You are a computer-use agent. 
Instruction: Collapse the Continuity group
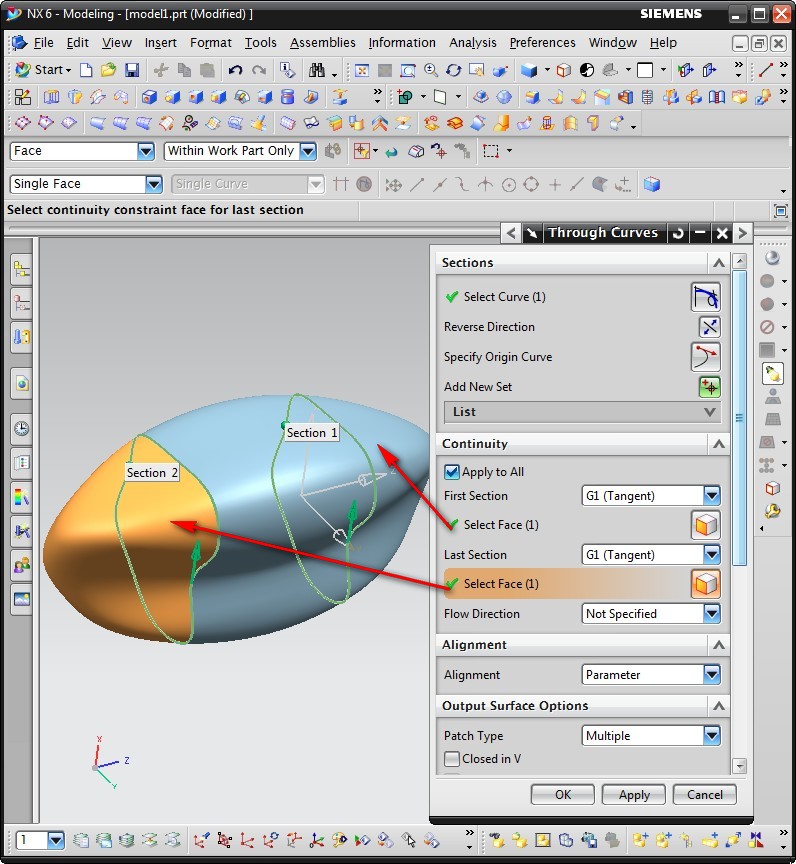(x=718, y=444)
